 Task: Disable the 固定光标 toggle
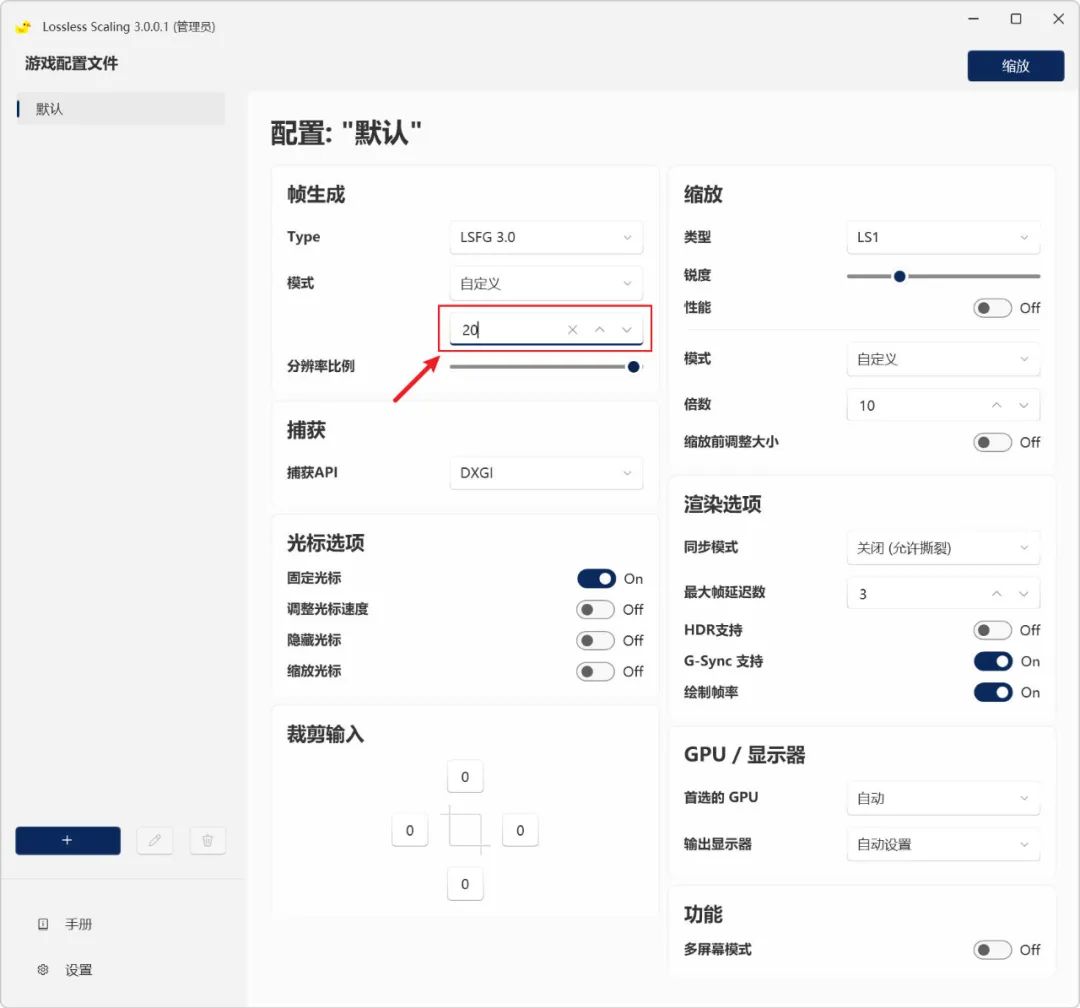[x=596, y=579]
